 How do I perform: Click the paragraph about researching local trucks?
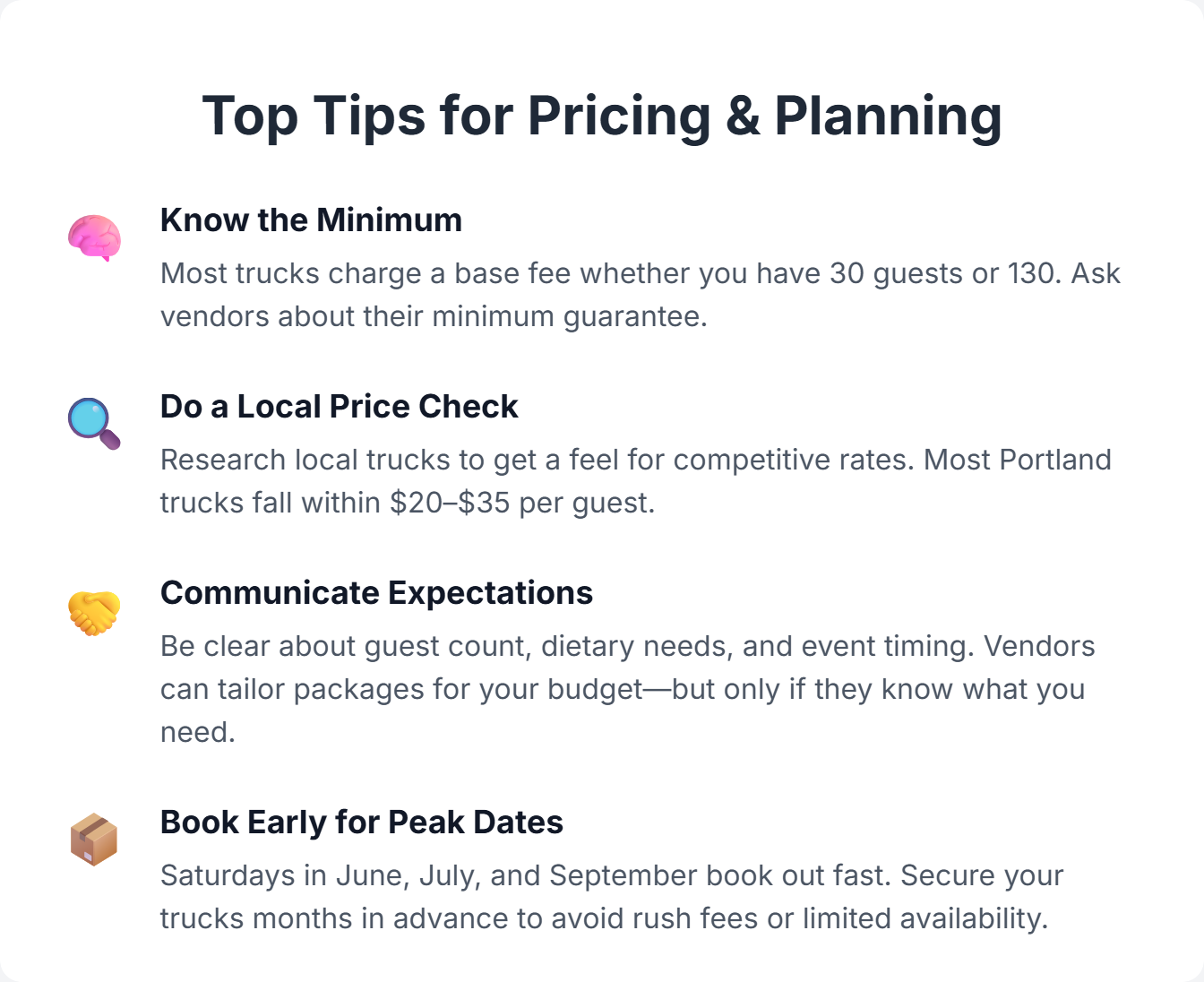635,481
